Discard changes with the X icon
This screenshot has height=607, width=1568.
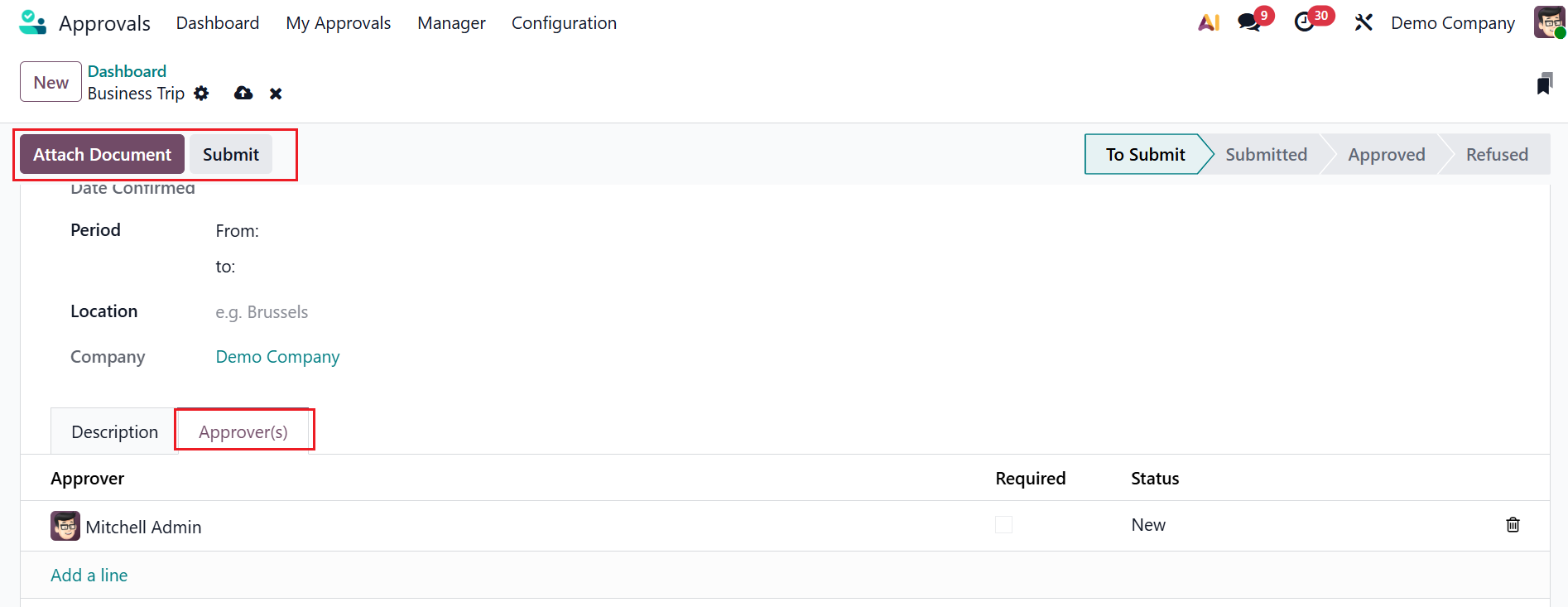click(276, 94)
